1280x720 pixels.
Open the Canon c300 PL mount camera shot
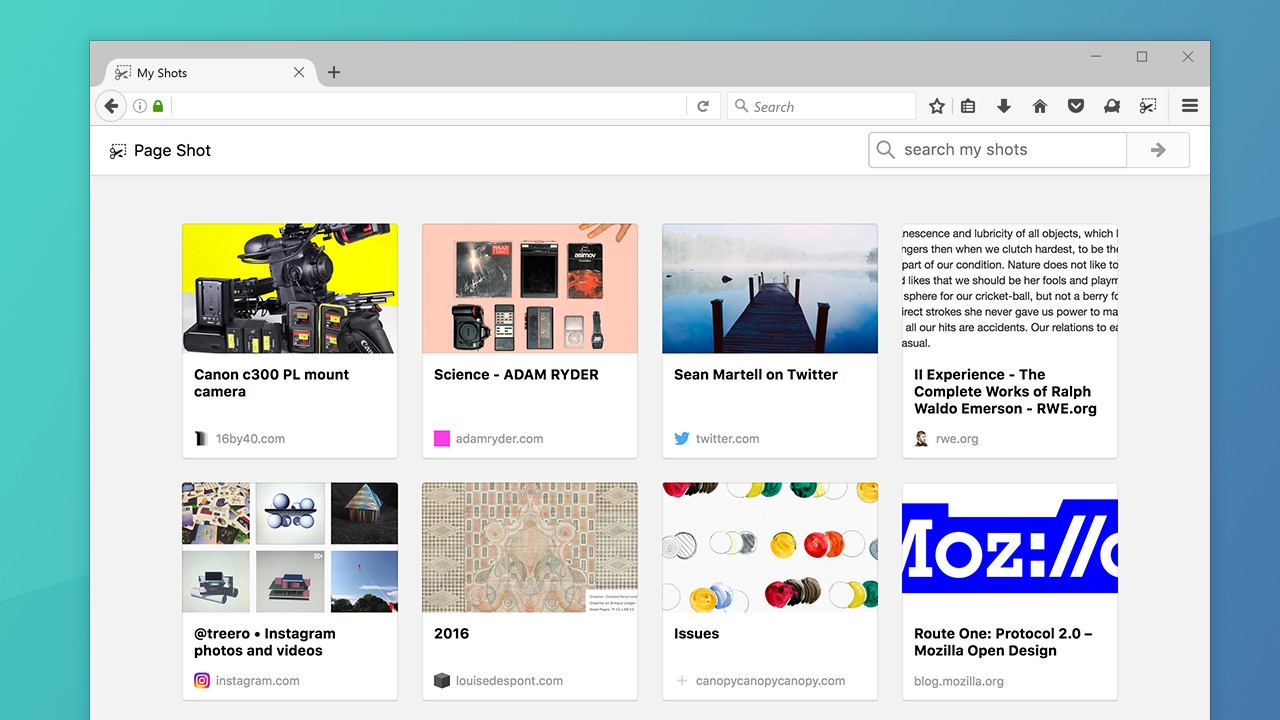pos(290,340)
